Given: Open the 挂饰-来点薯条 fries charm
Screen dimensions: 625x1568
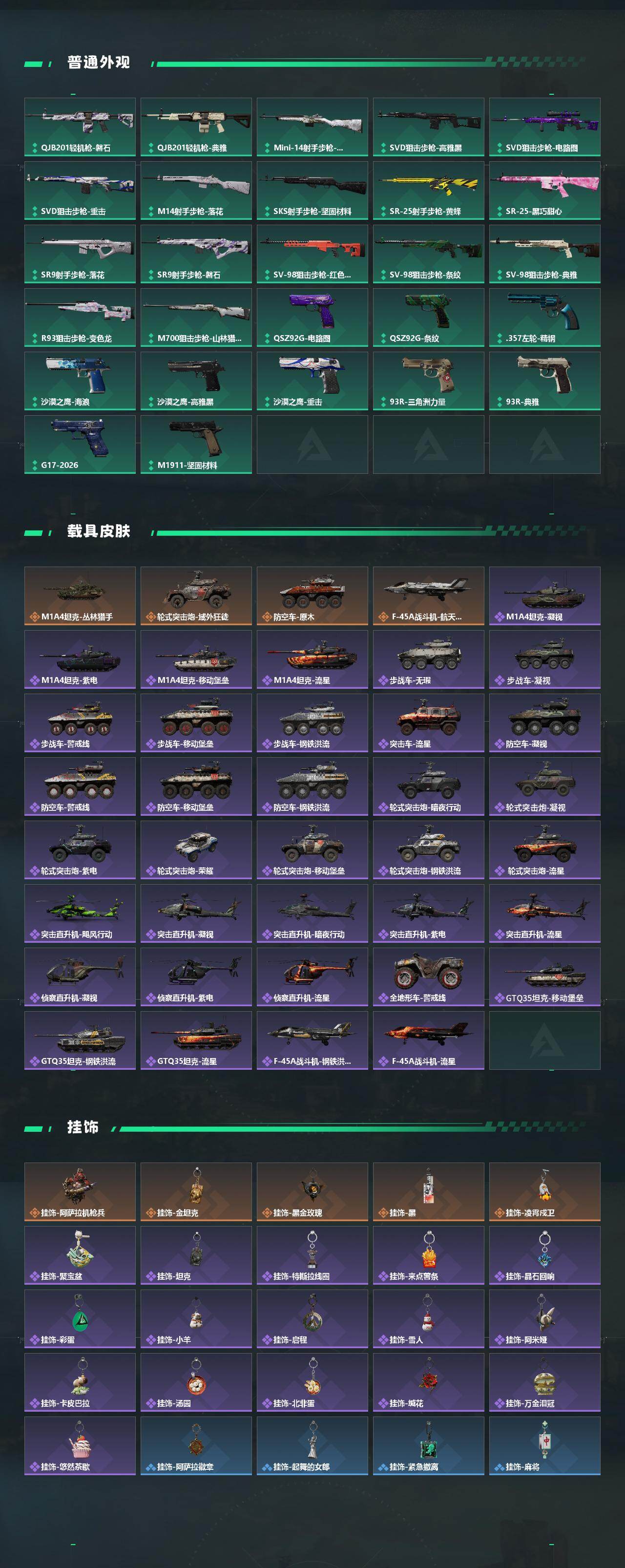Looking at the screenshot, I should click(x=428, y=1255).
